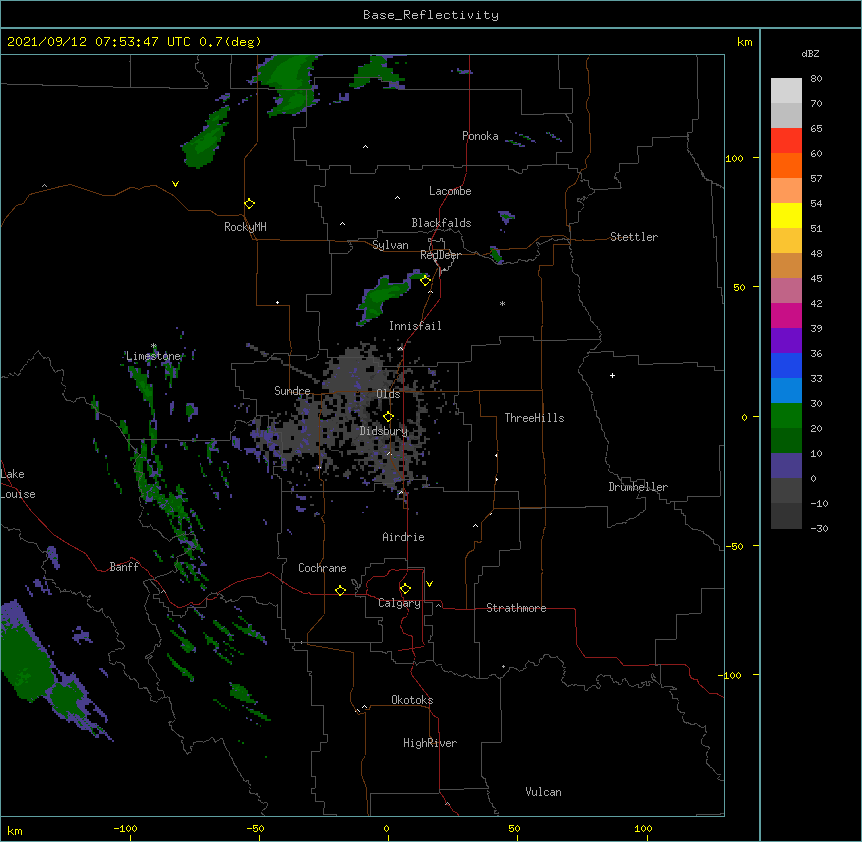Click the yellow diamond marker between Olds and Didsbury
The image size is (862, 842).
(x=388, y=417)
